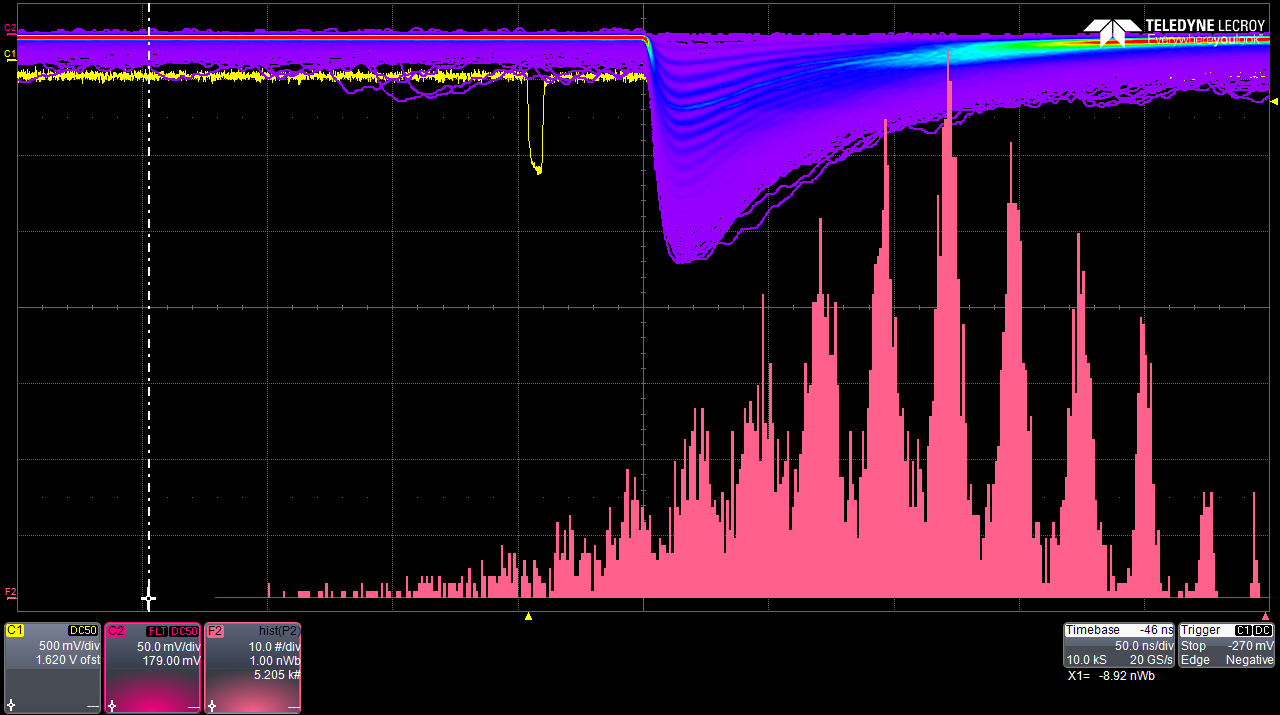
Task: Click the FLT filter badge on C2
Action: (x=157, y=631)
